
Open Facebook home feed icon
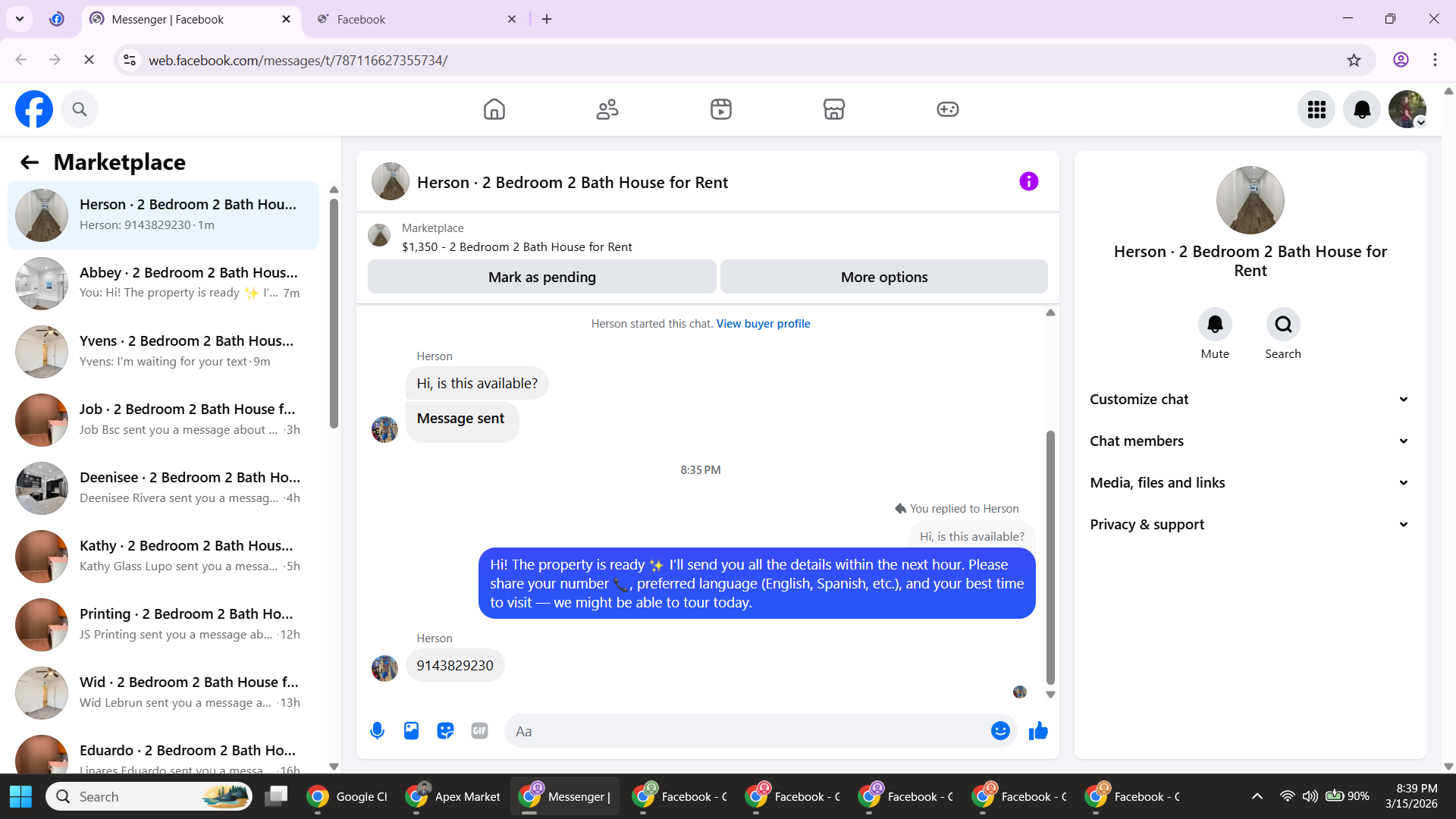(x=494, y=109)
